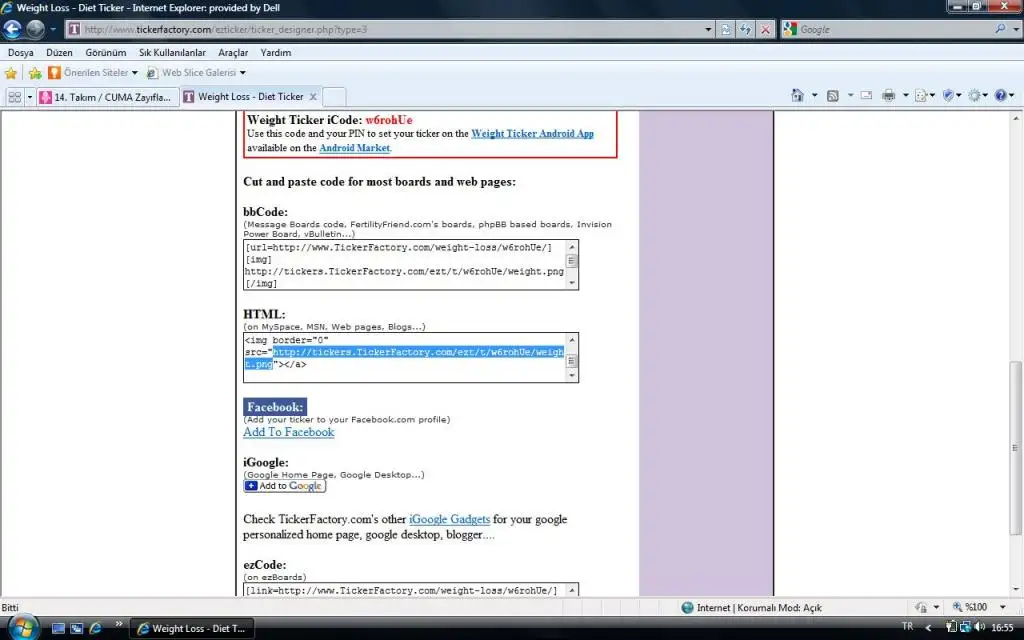
Task: Click the search magnifier icon
Action: pos(1000,29)
